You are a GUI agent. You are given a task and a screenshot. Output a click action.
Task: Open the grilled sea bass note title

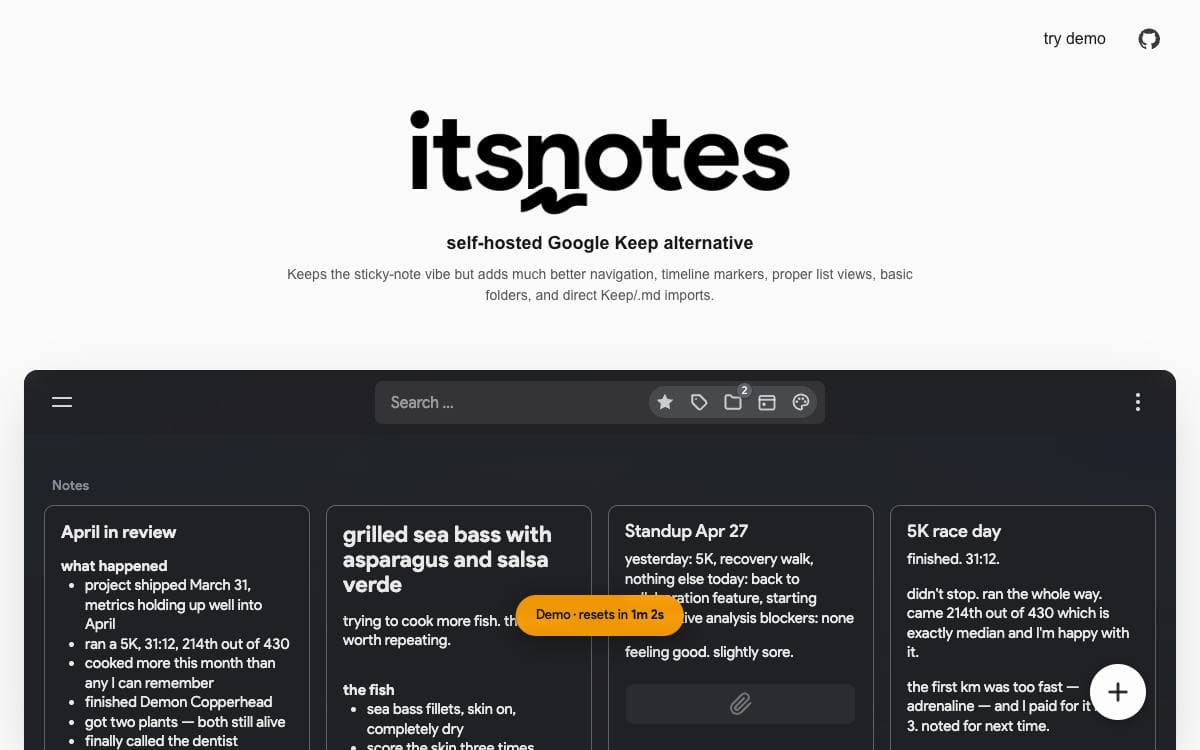tap(446, 559)
